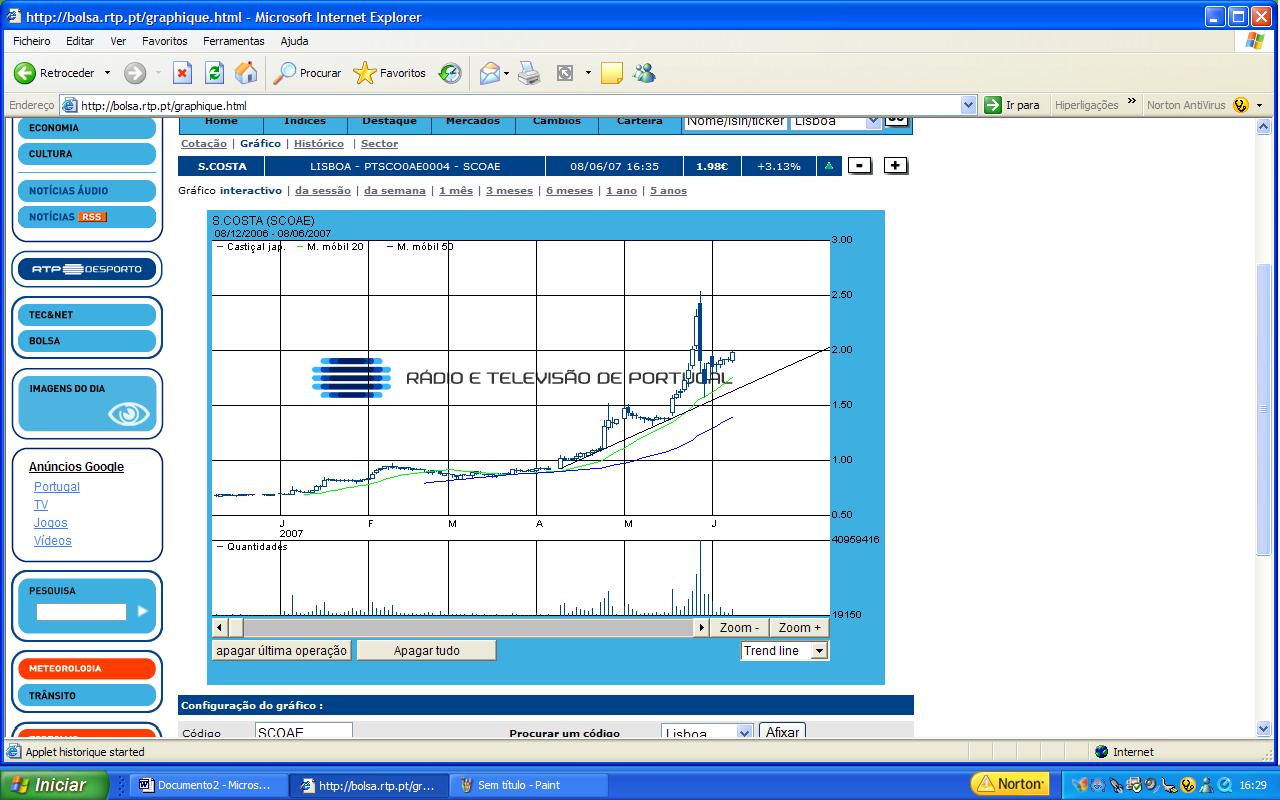Open the Favoritos star toolbar button
1280x800 pixels.
[x=390, y=73]
